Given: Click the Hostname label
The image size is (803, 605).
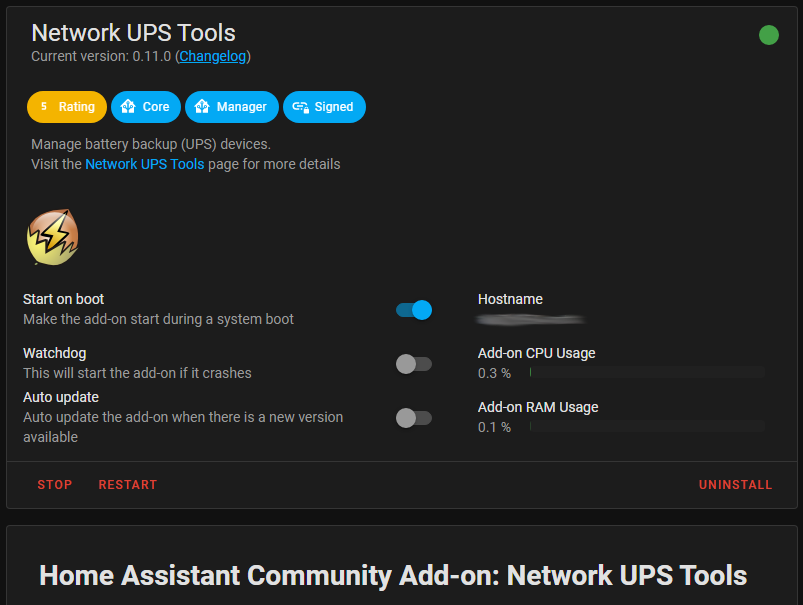Looking at the screenshot, I should tap(510, 299).
